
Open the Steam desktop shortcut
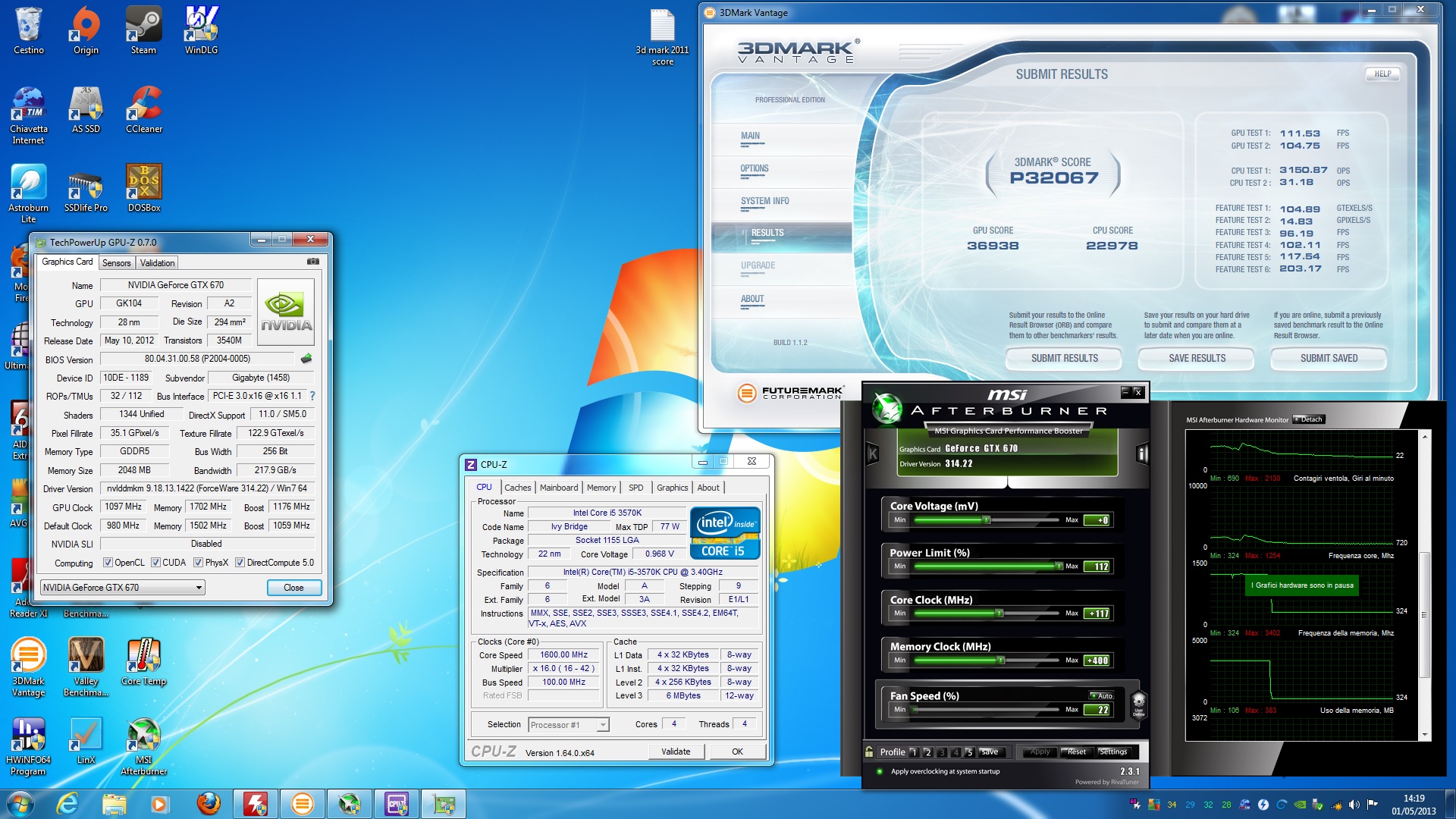pos(143,30)
